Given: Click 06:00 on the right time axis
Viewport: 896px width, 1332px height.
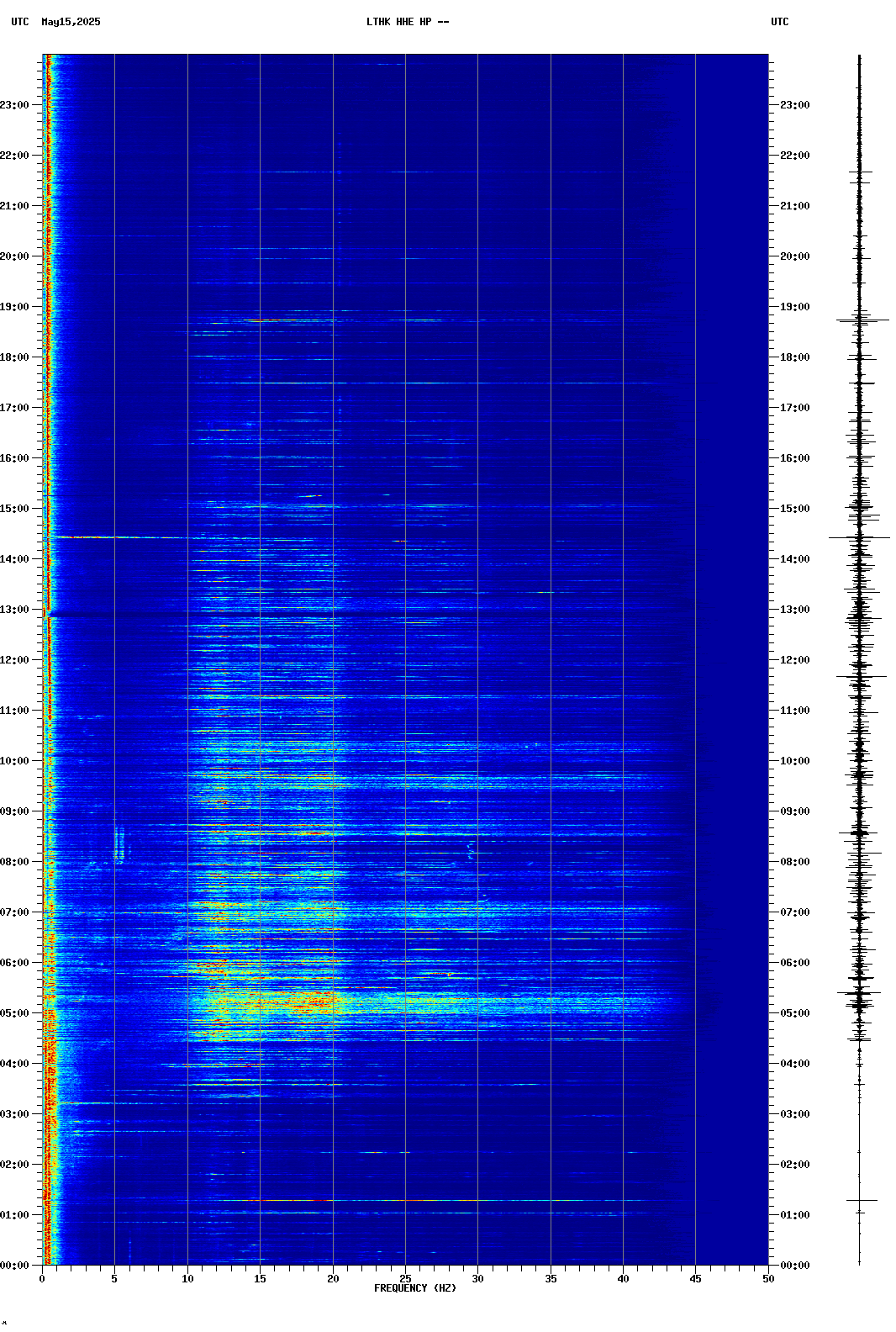Looking at the screenshot, I should (x=795, y=963).
